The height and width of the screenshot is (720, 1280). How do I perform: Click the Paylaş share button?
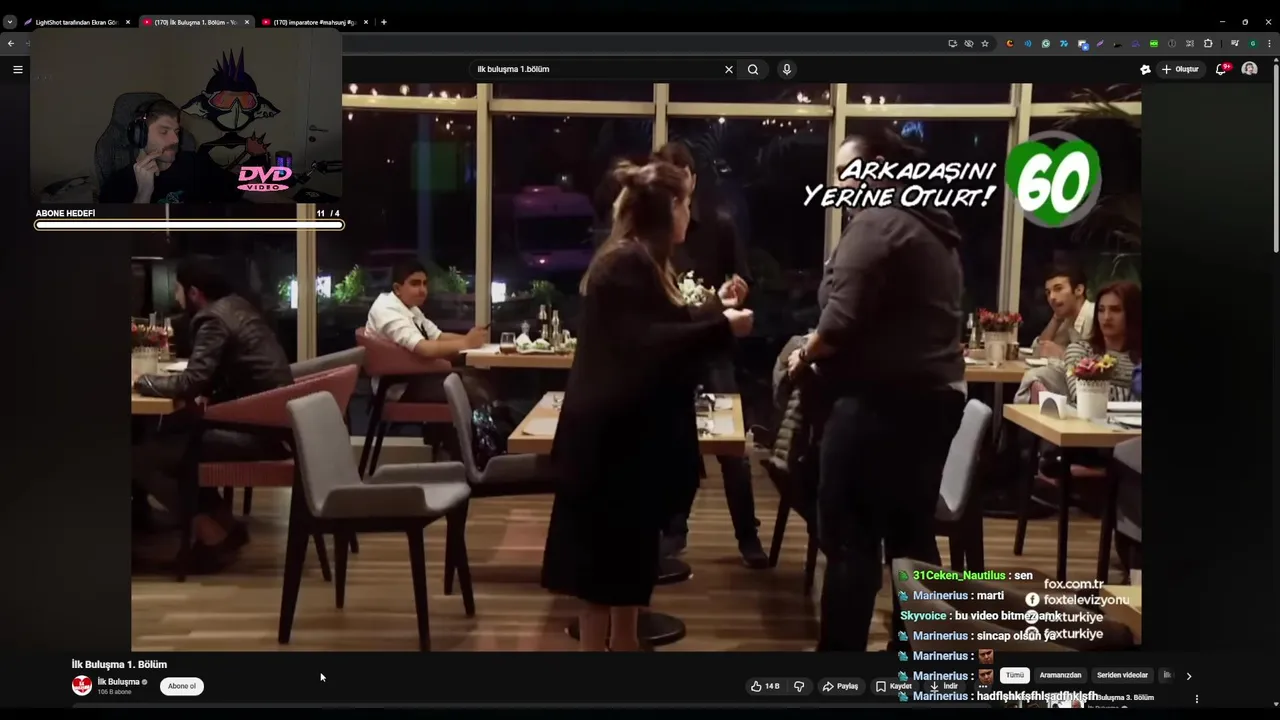click(840, 686)
